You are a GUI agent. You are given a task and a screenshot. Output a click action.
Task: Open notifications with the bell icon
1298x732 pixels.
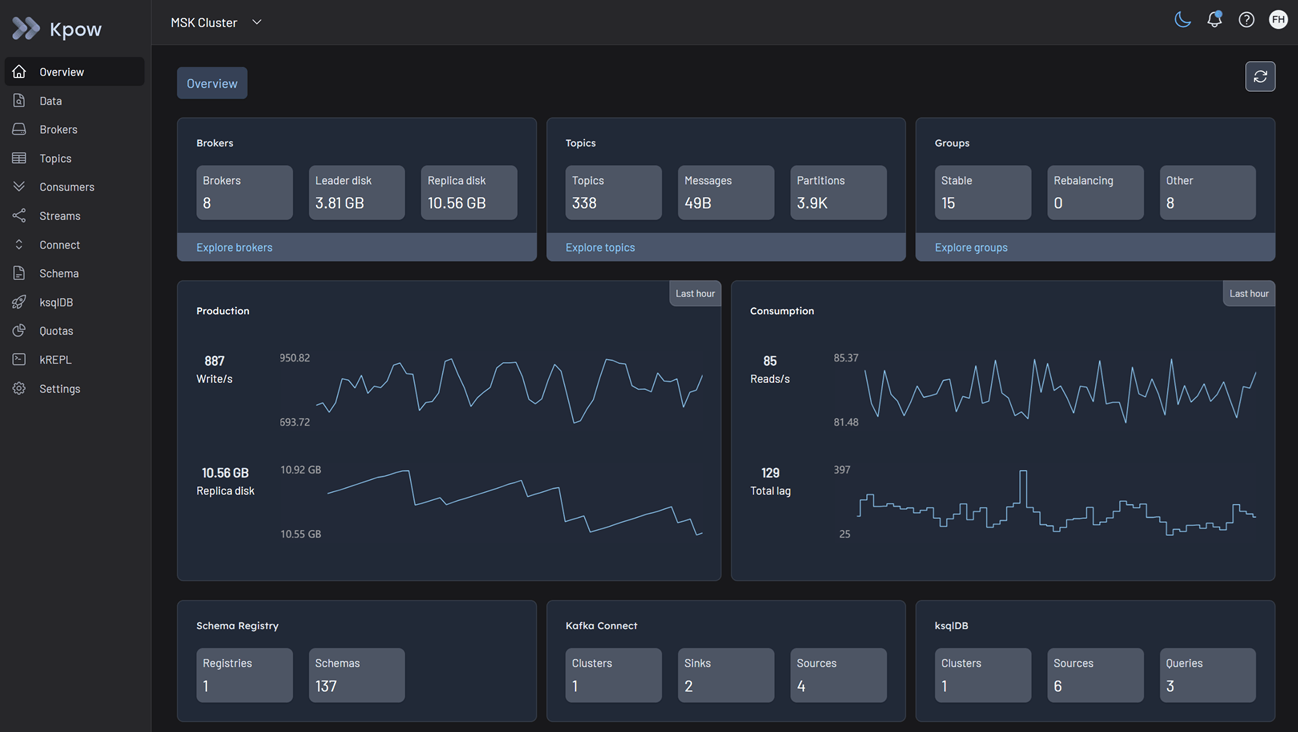[x=1213, y=18]
